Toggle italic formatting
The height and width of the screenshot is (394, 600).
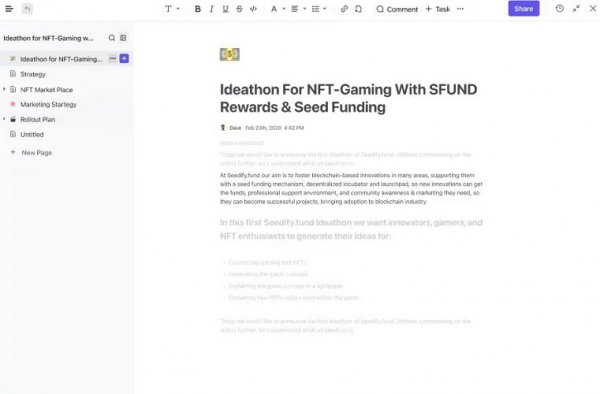click(211, 9)
